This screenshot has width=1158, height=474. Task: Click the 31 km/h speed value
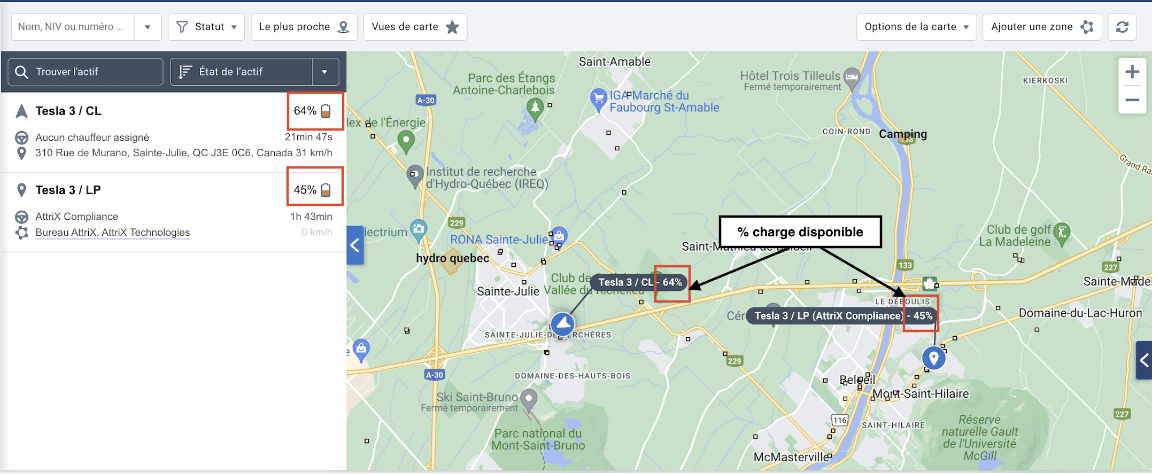pos(314,154)
